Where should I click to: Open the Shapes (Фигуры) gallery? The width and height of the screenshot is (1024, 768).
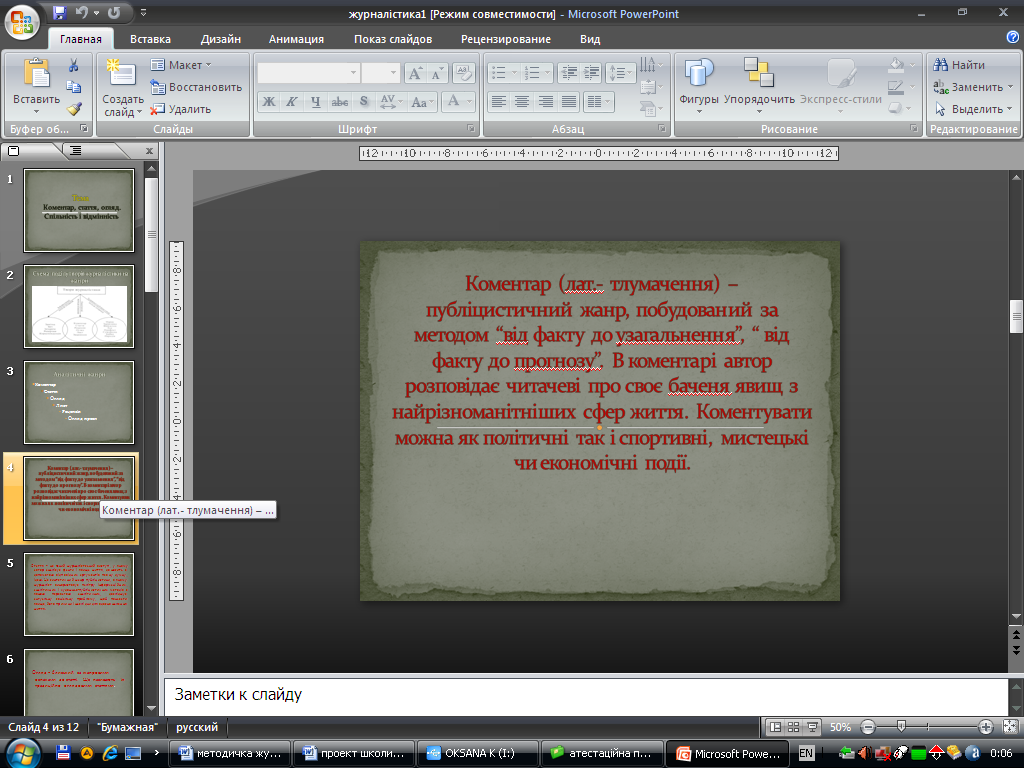click(x=698, y=74)
